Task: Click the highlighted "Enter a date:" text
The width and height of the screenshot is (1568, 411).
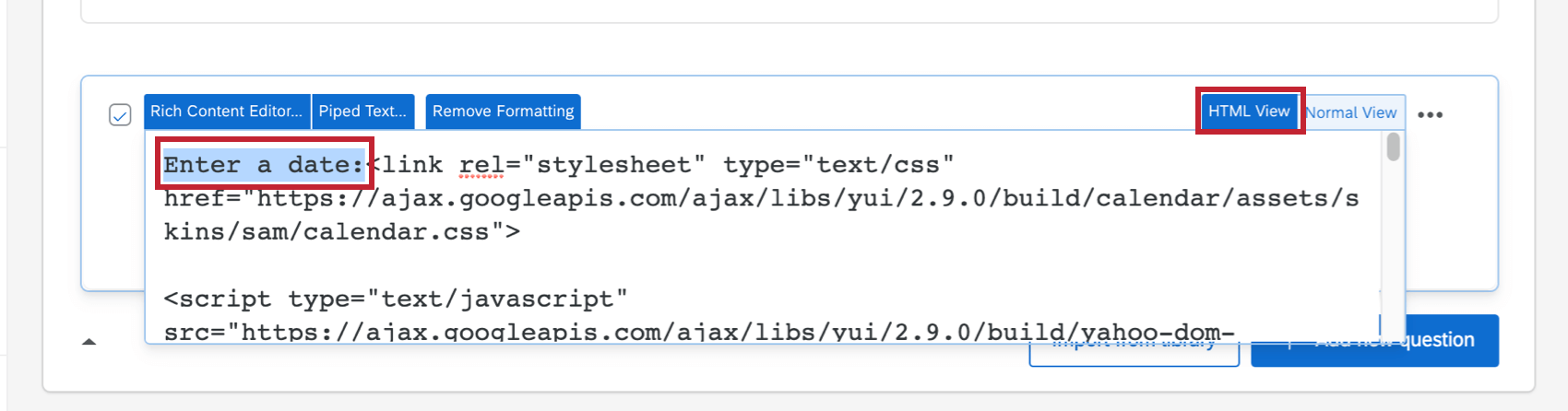Action: [263, 165]
